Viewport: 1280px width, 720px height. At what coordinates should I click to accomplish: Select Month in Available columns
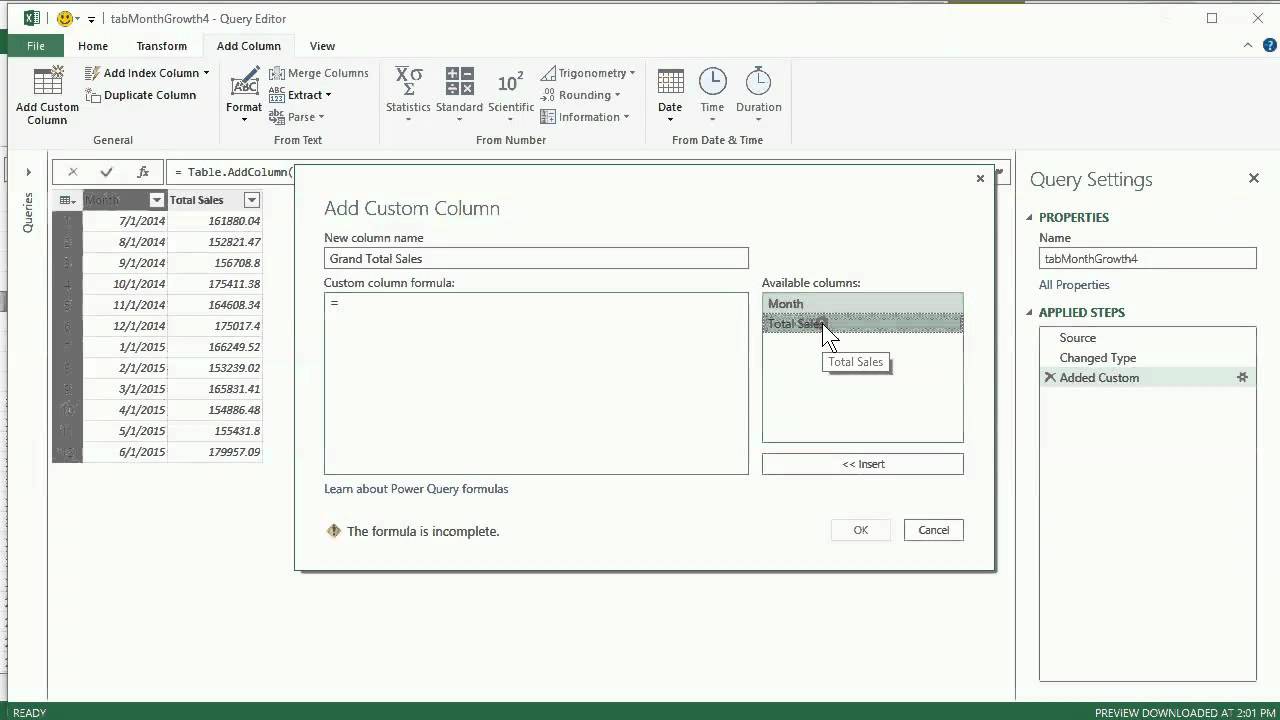[x=862, y=304]
